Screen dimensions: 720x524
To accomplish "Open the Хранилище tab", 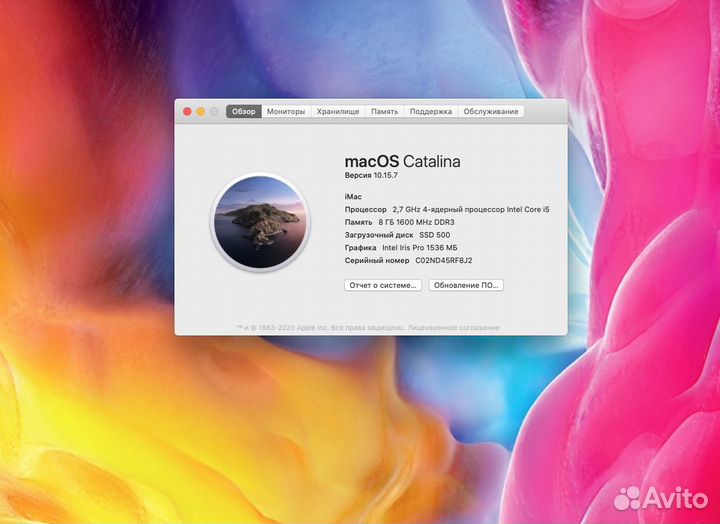I will point(338,112).
